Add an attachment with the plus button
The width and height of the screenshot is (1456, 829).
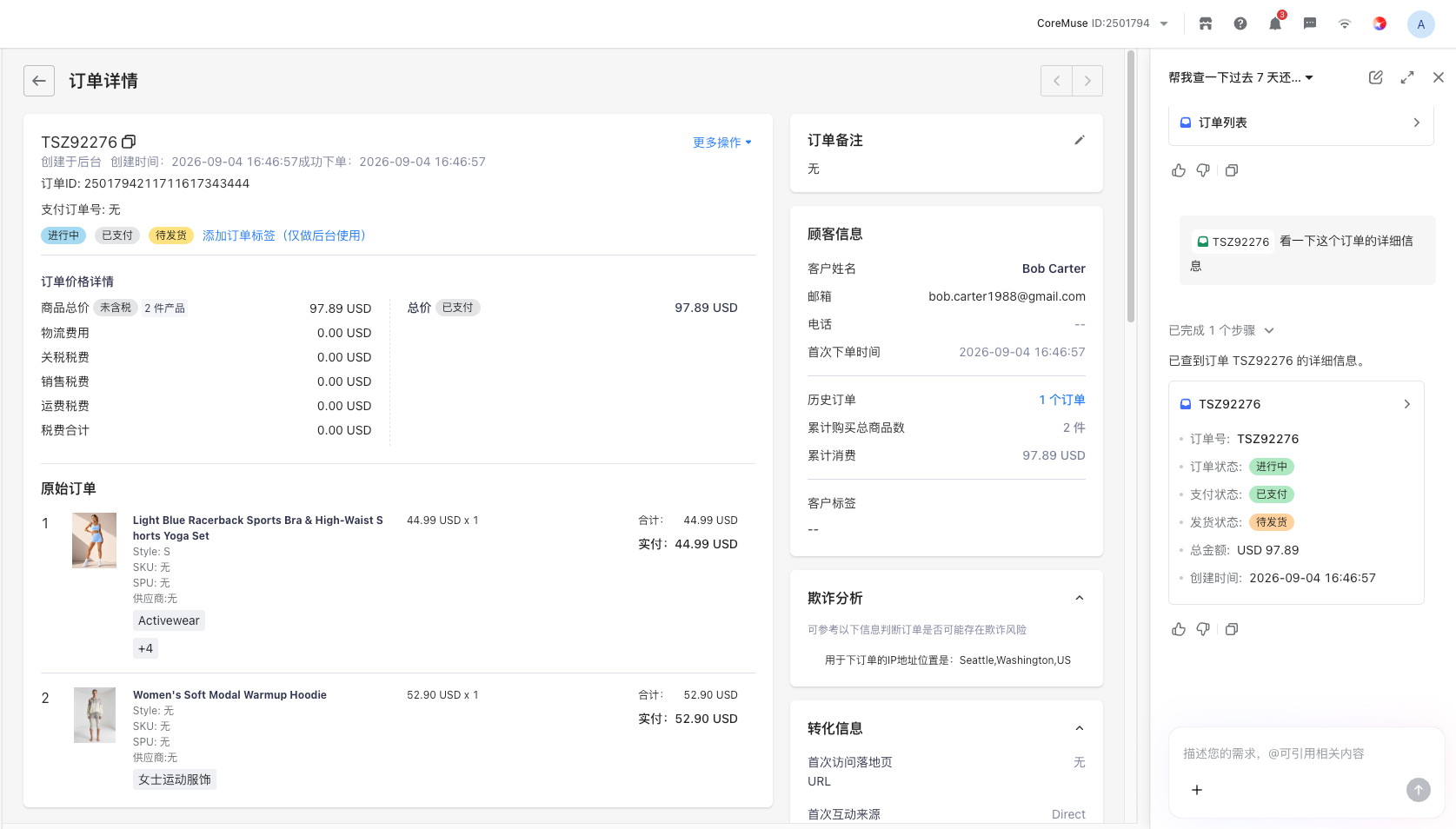[1197, 790]
